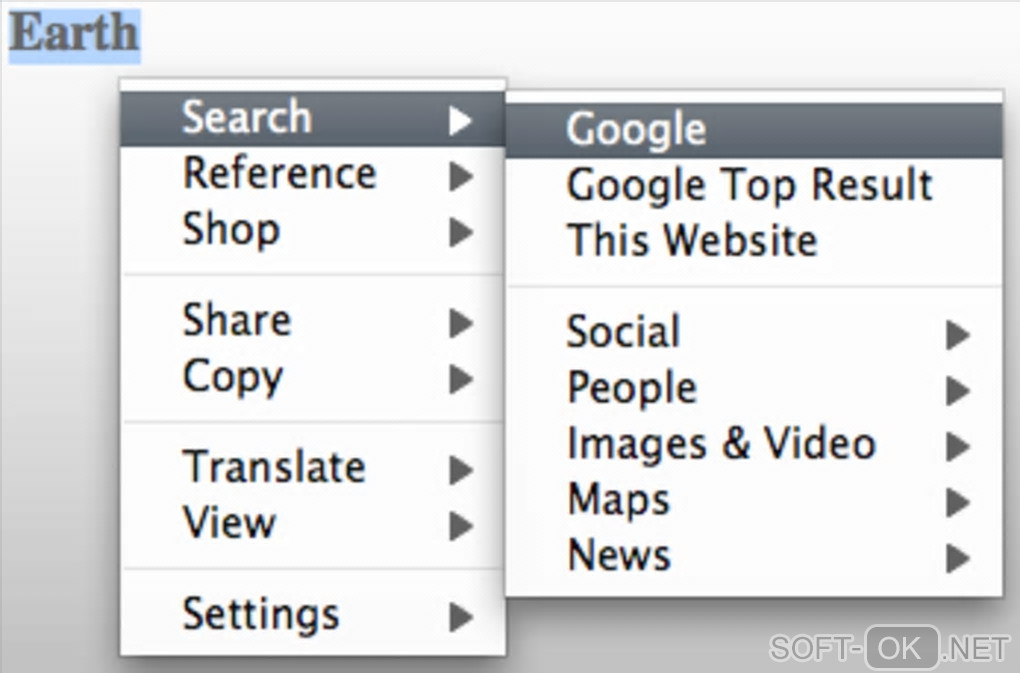The width and height of the screenshot is (1020, 673).
Task: Open the Search submenu
Action: coord(247,118)
